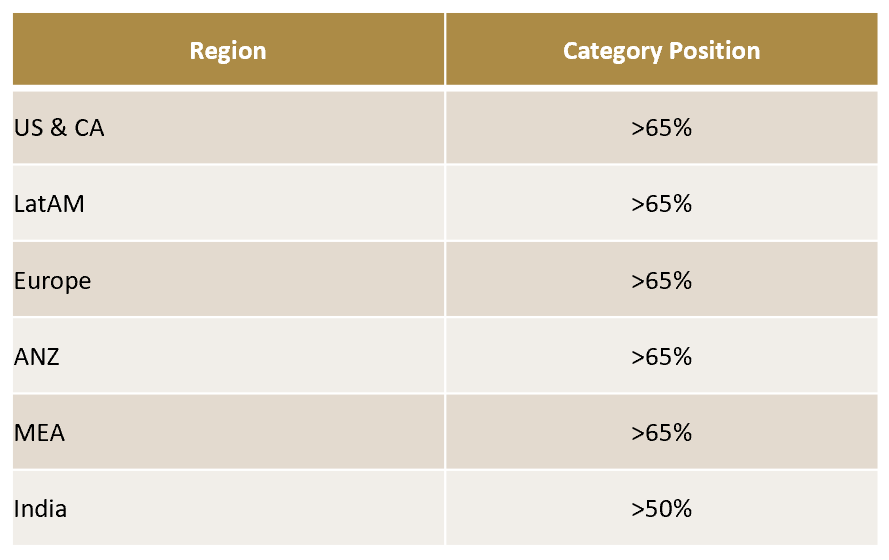Viewport: 889px width, 560px height.
Task: Click the >65% value for Europe
Action: [x=661, y=281]
